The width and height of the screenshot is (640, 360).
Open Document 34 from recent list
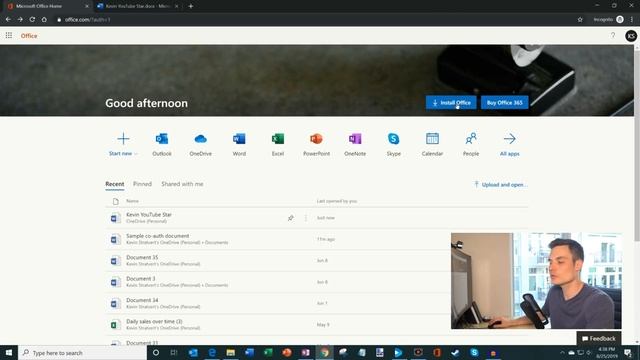click(142, 300)
